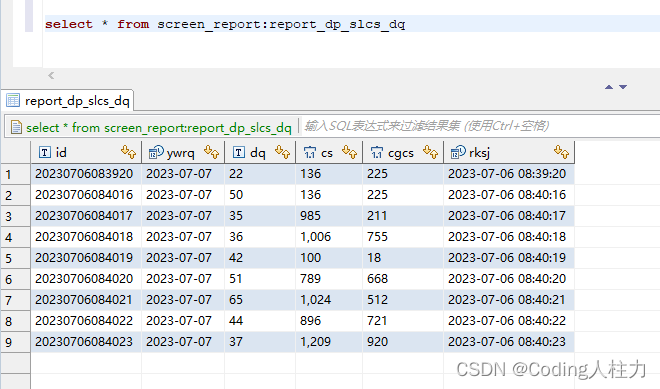Click the sort icon in dq column
Viewport: 660px width, 389px height.
coord(282,152)
